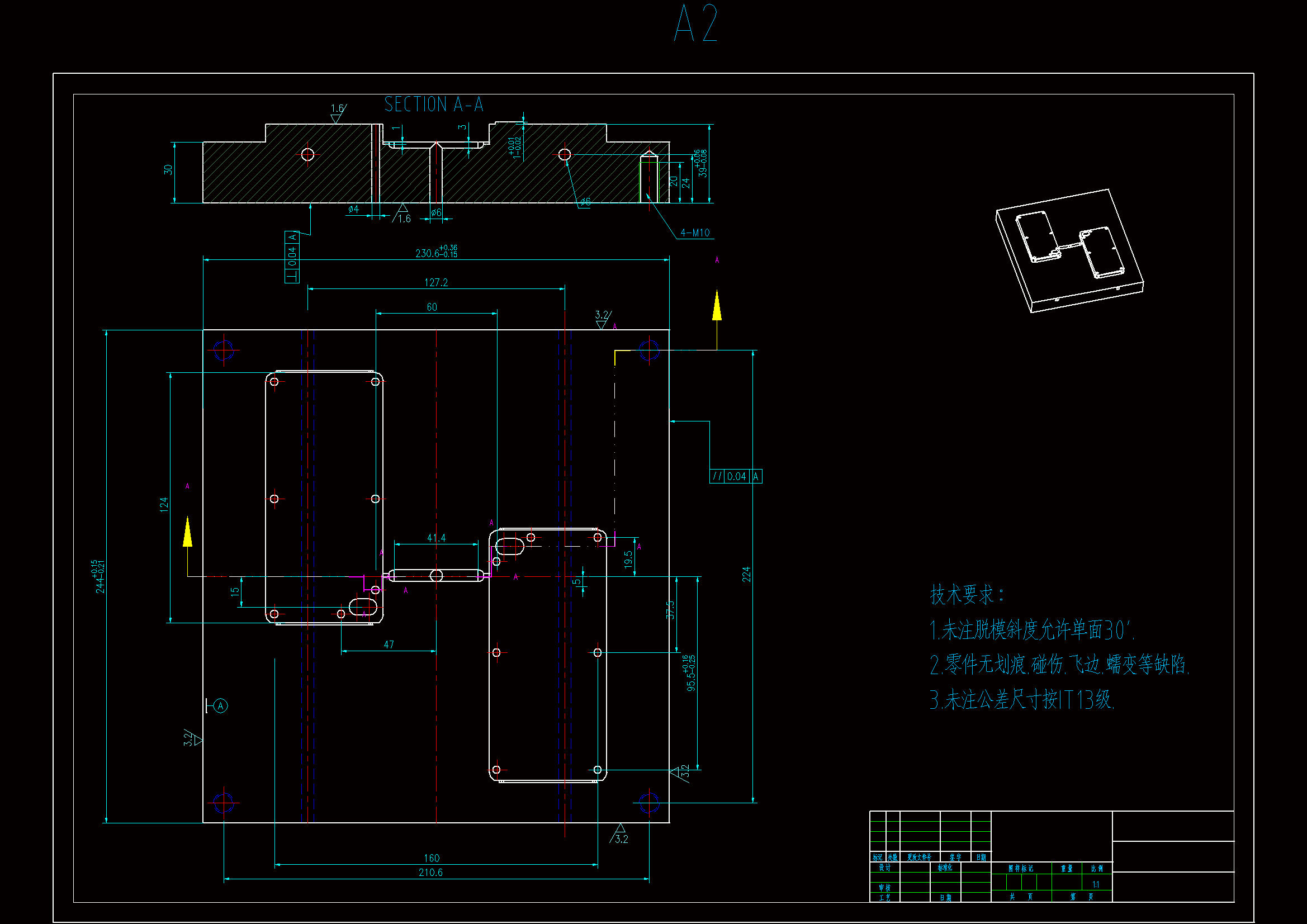The height and width of the screenshot is (924, 1307).
Task: Select the 210.6 bottom dimension text
Action: coord(430,872)
